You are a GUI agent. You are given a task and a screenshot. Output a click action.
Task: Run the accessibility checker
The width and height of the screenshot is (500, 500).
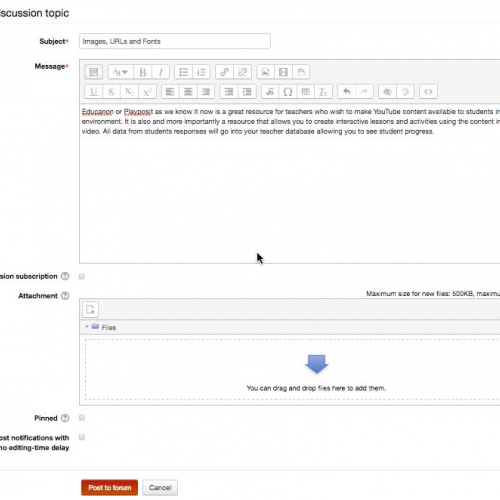[x=387, y=91]
